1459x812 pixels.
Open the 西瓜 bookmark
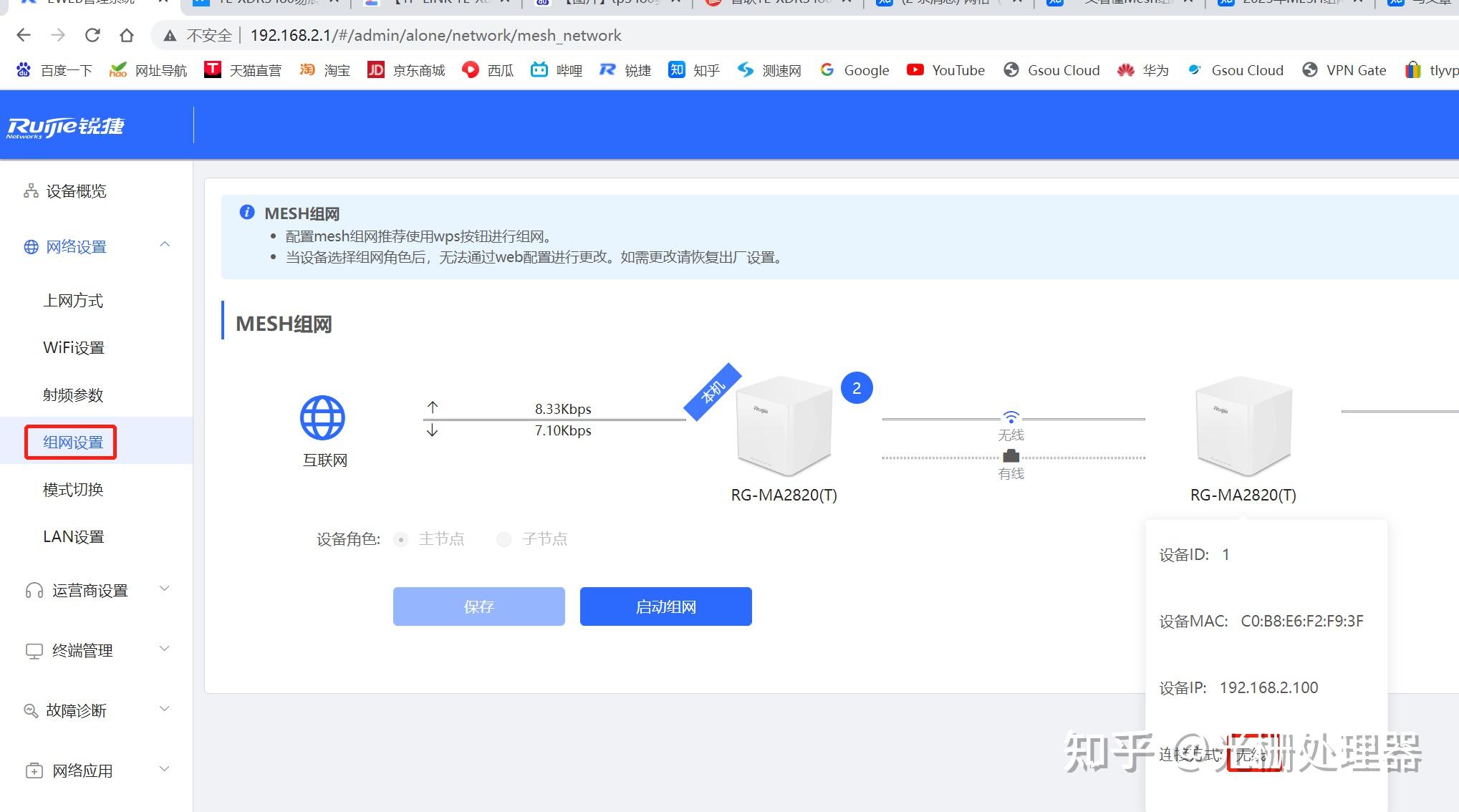[488, 70]
